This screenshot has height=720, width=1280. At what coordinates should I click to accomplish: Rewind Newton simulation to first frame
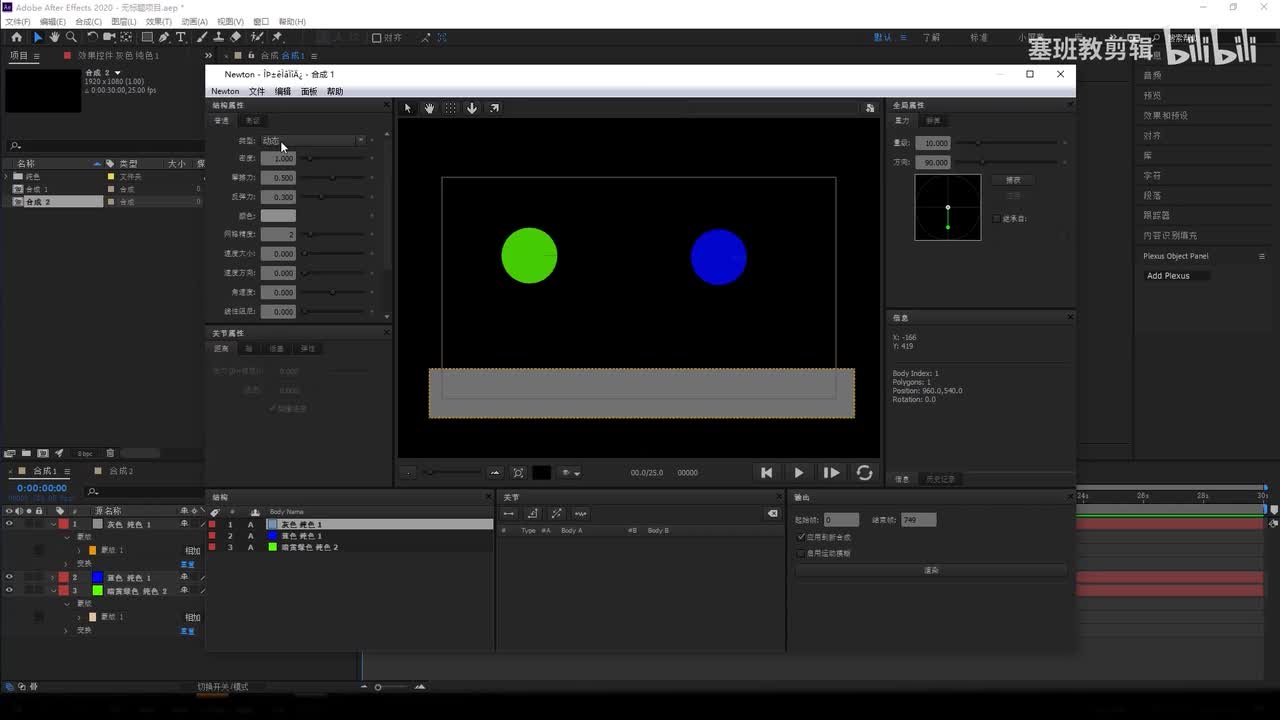766,473
